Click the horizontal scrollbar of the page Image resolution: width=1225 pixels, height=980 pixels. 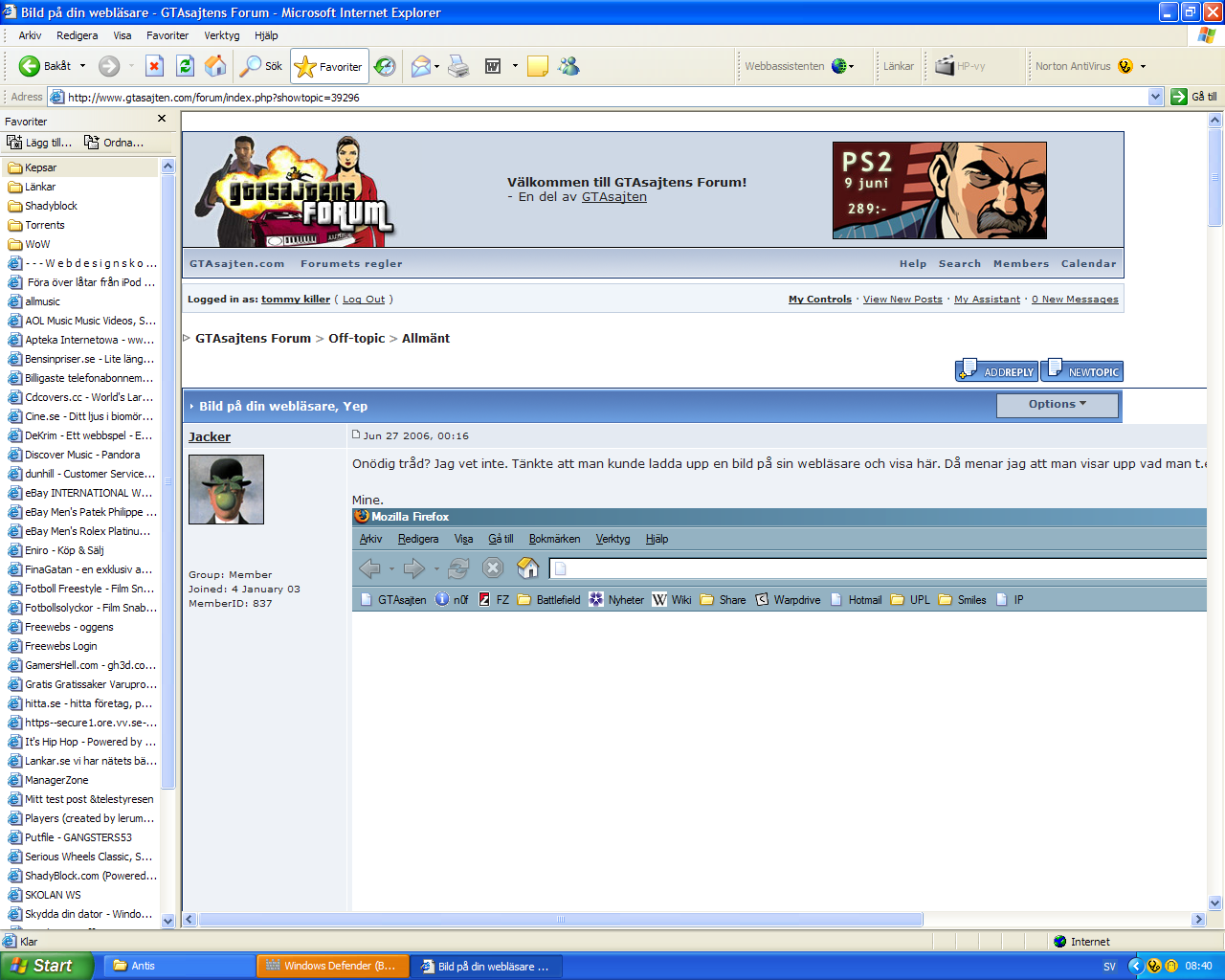[694, 920]
